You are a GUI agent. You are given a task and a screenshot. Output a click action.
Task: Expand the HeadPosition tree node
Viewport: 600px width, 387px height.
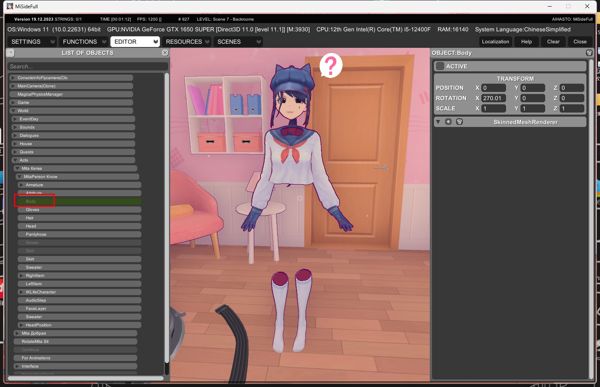point(21,325)
